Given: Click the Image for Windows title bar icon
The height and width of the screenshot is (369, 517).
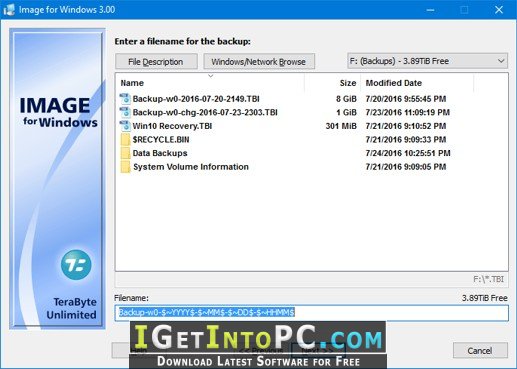Looking at the screenshot, I should click(9, 10).
